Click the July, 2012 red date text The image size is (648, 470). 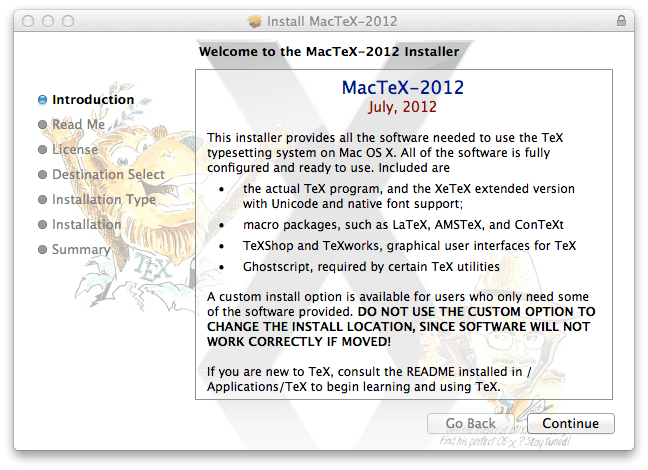pyautogui.click(x=403, y=107)
